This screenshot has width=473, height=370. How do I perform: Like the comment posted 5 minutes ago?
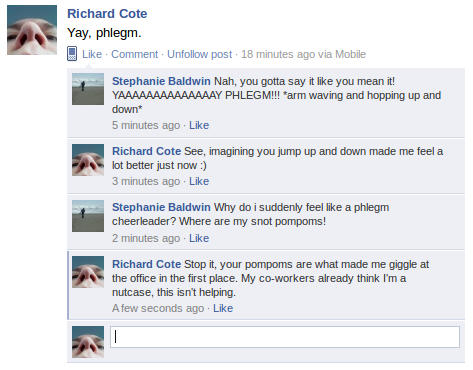point(199,125)
